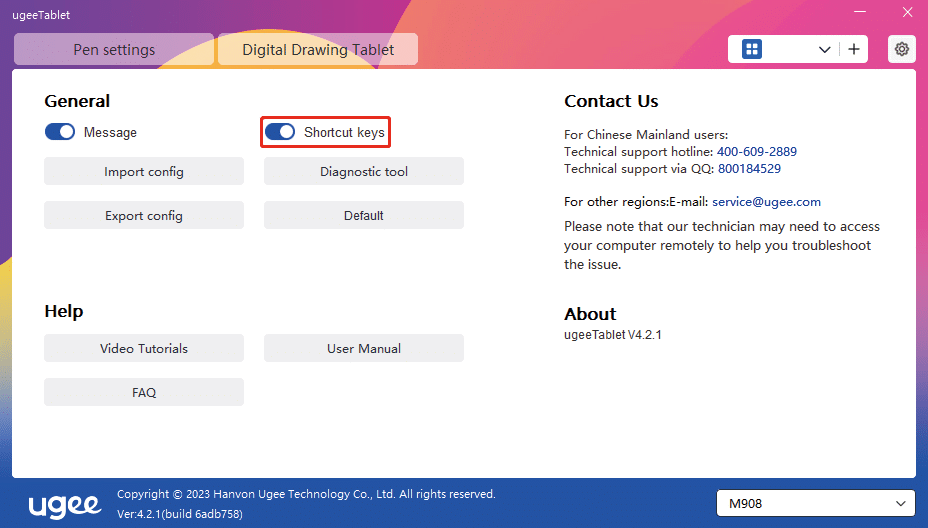Viewport: 928px width, 528px height.
Task: Select the blue grid application icon
Action: coord(752,49)
